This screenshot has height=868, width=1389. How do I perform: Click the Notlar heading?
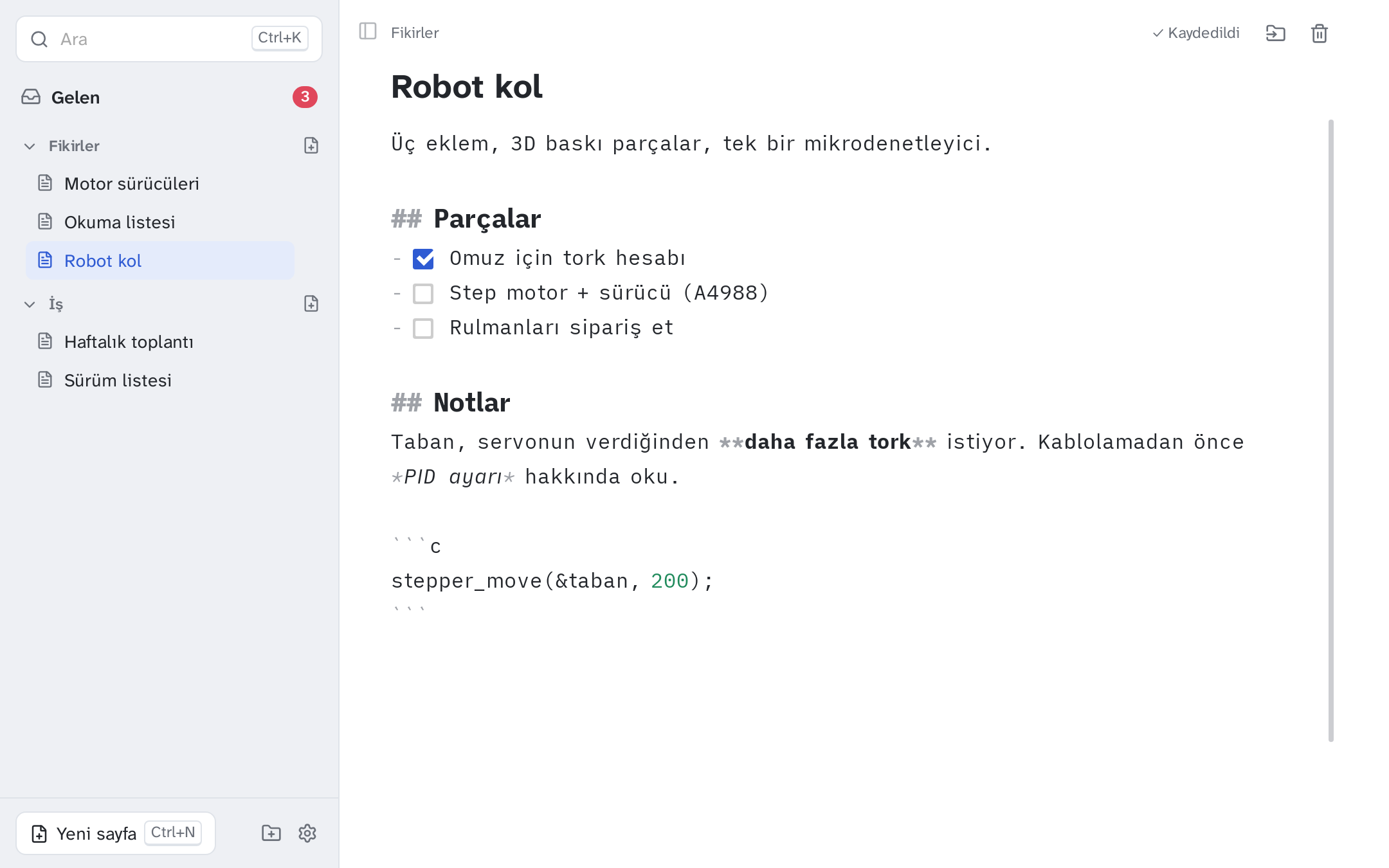(471, 403)
